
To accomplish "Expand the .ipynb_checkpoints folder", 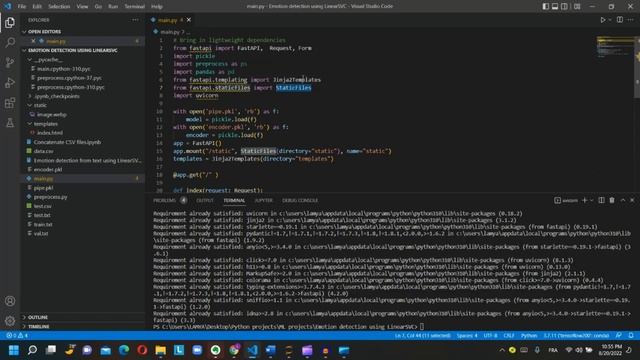I will tap(30, 96).
